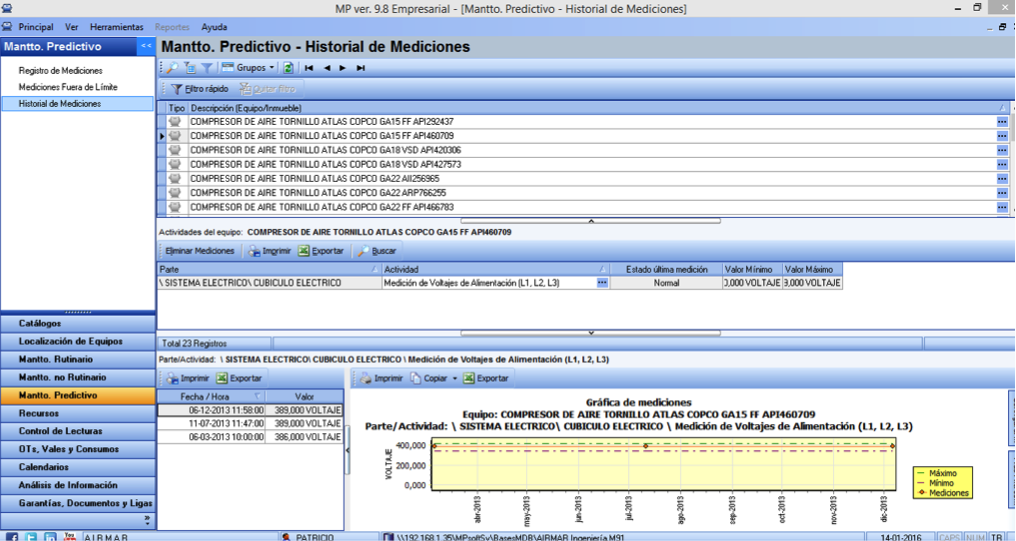
Task: Select row GA22 AII256965
Action: point(583,179)
